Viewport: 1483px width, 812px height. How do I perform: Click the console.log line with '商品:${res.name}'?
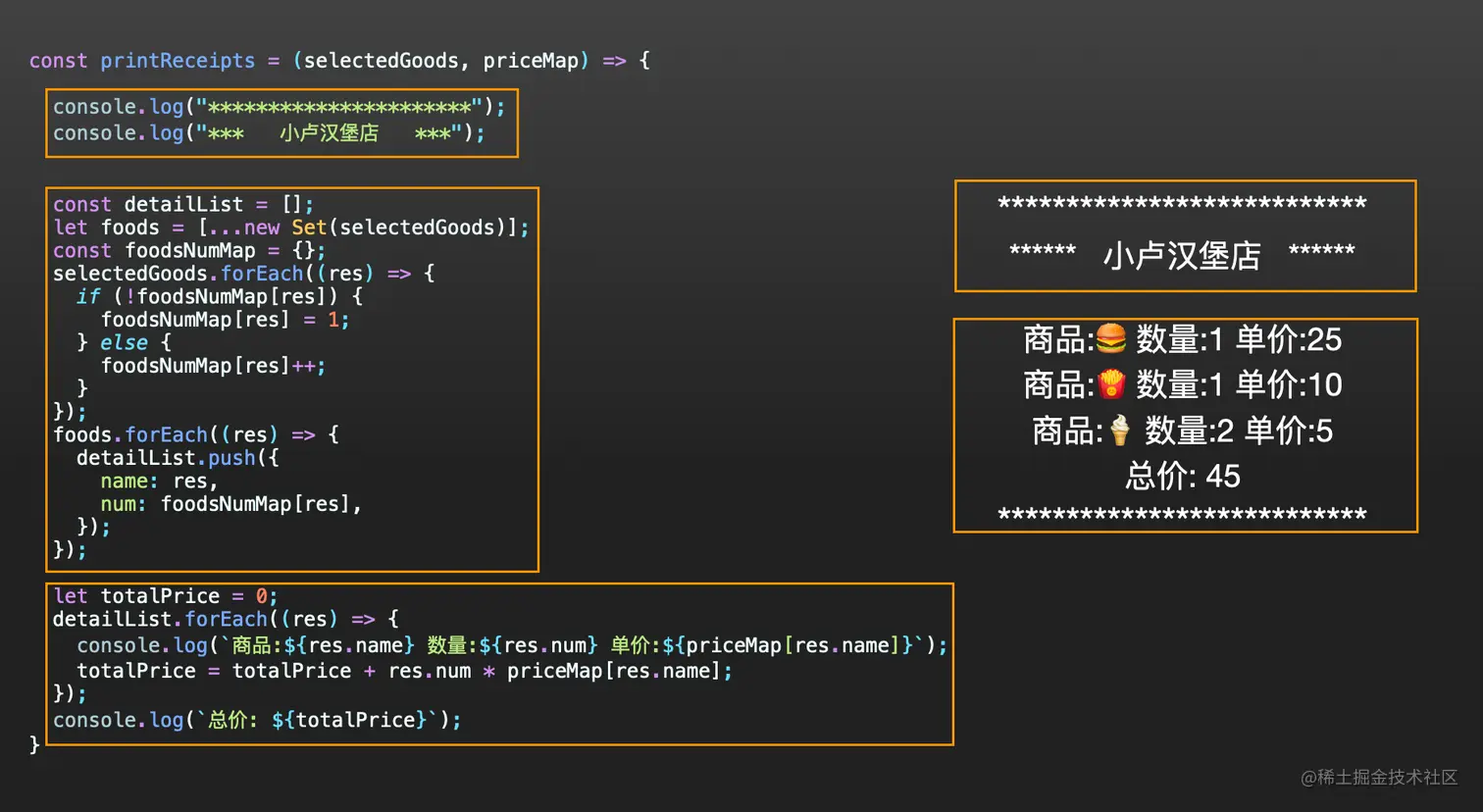point(512,645)
